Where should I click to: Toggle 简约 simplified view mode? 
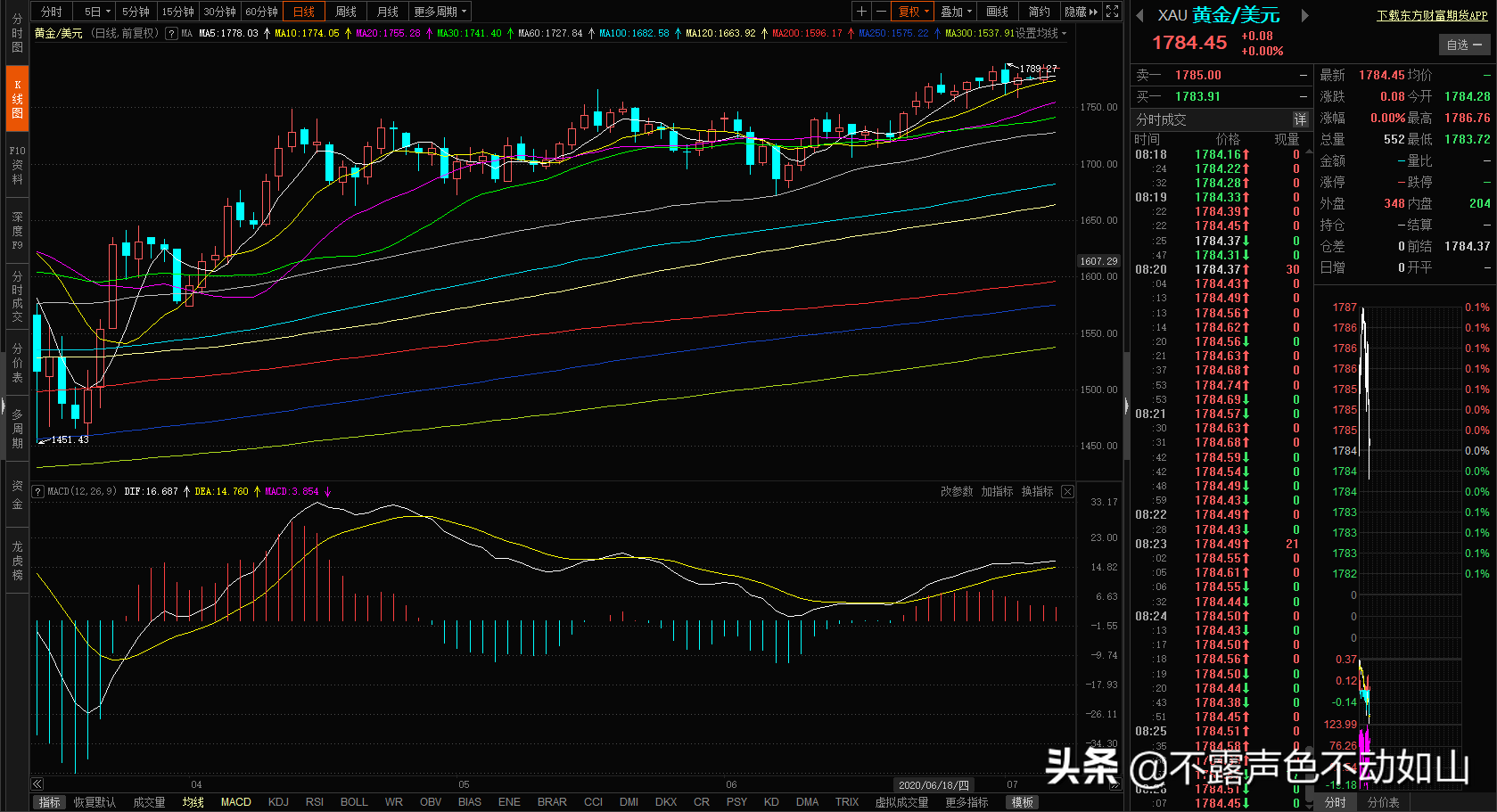(1038, 11)
